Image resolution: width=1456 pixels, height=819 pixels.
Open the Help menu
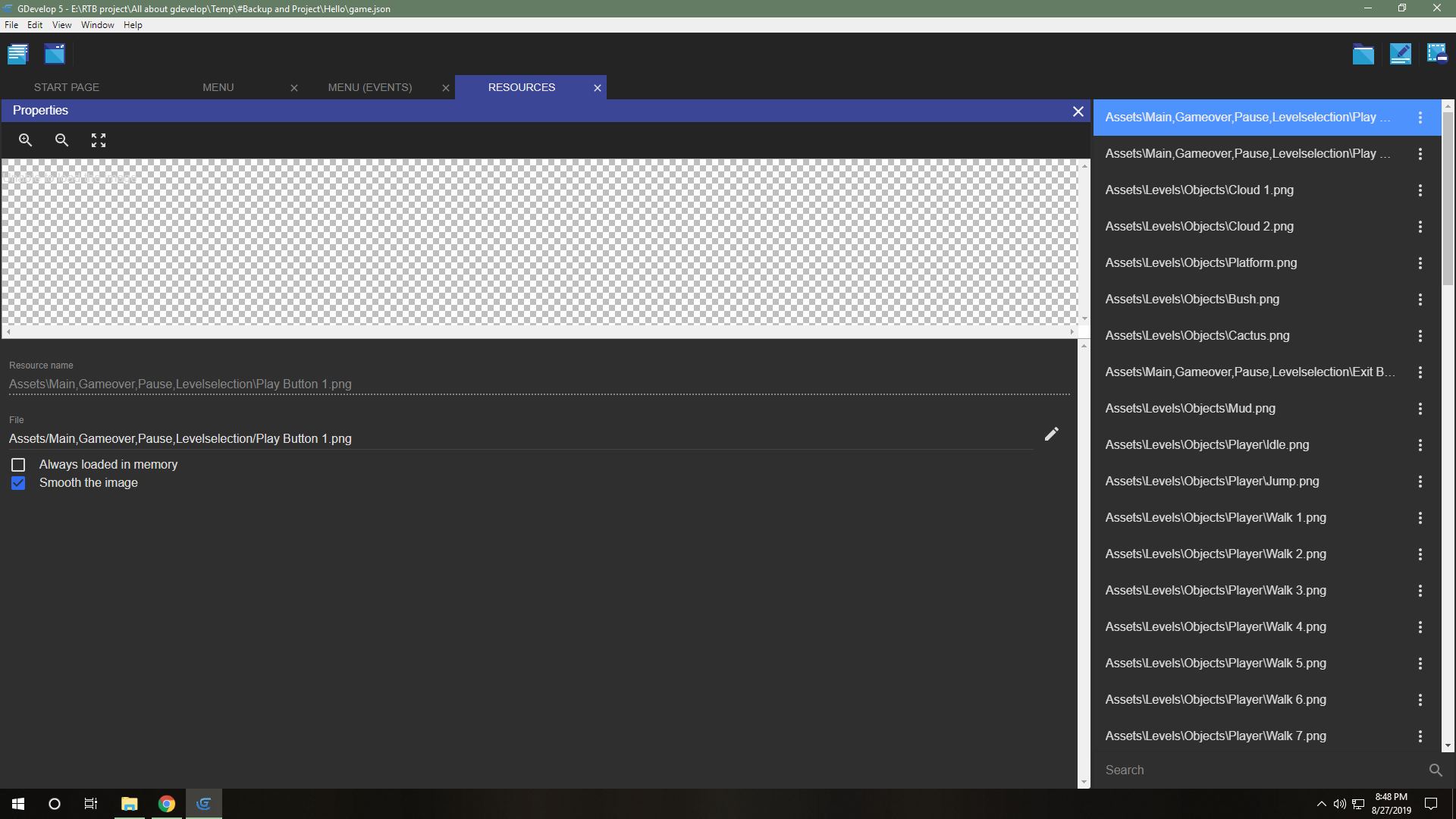pos(133,25)
